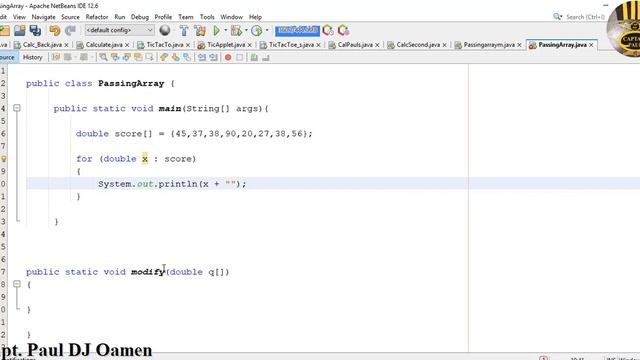Close the PassingArray.java tab
Image resolution: width=640 pixels, height=360 pixels.
(x=591, y=45)
